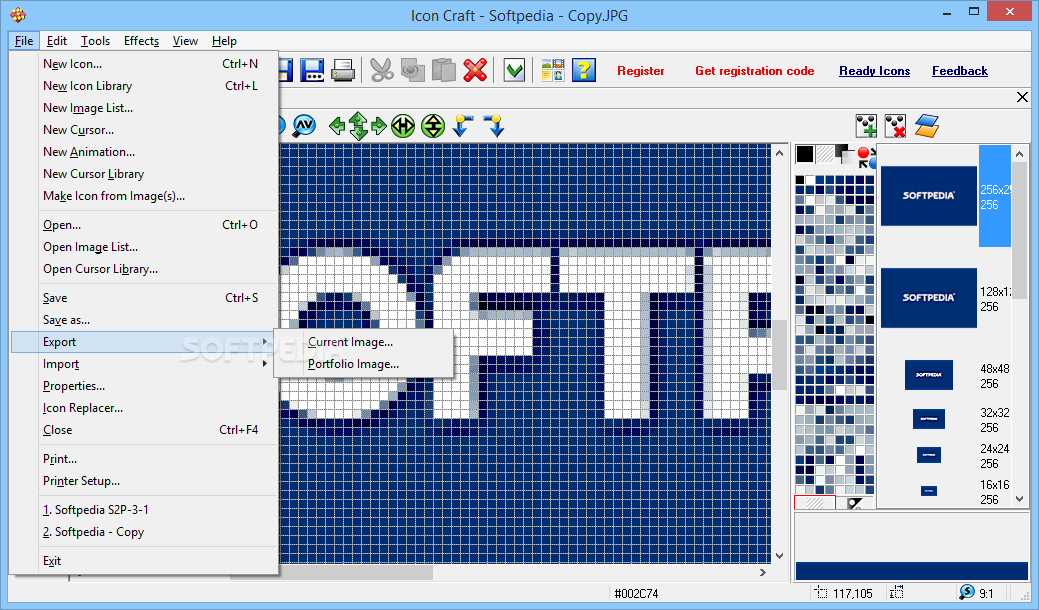
Task: Open the Ready Icons link
Action: (874, 71)
